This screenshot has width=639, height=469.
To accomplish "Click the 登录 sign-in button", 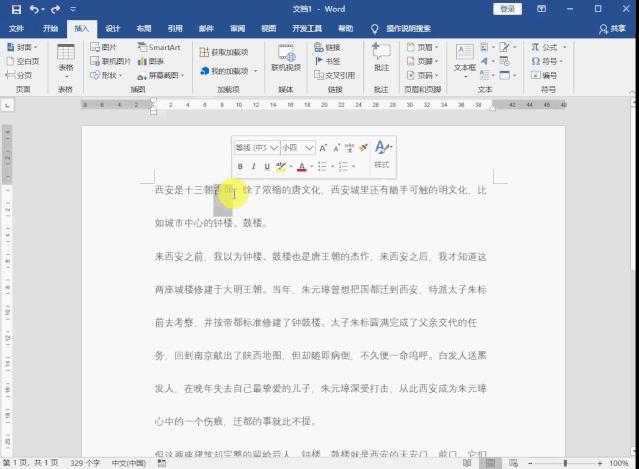I will tap(507, 9).
